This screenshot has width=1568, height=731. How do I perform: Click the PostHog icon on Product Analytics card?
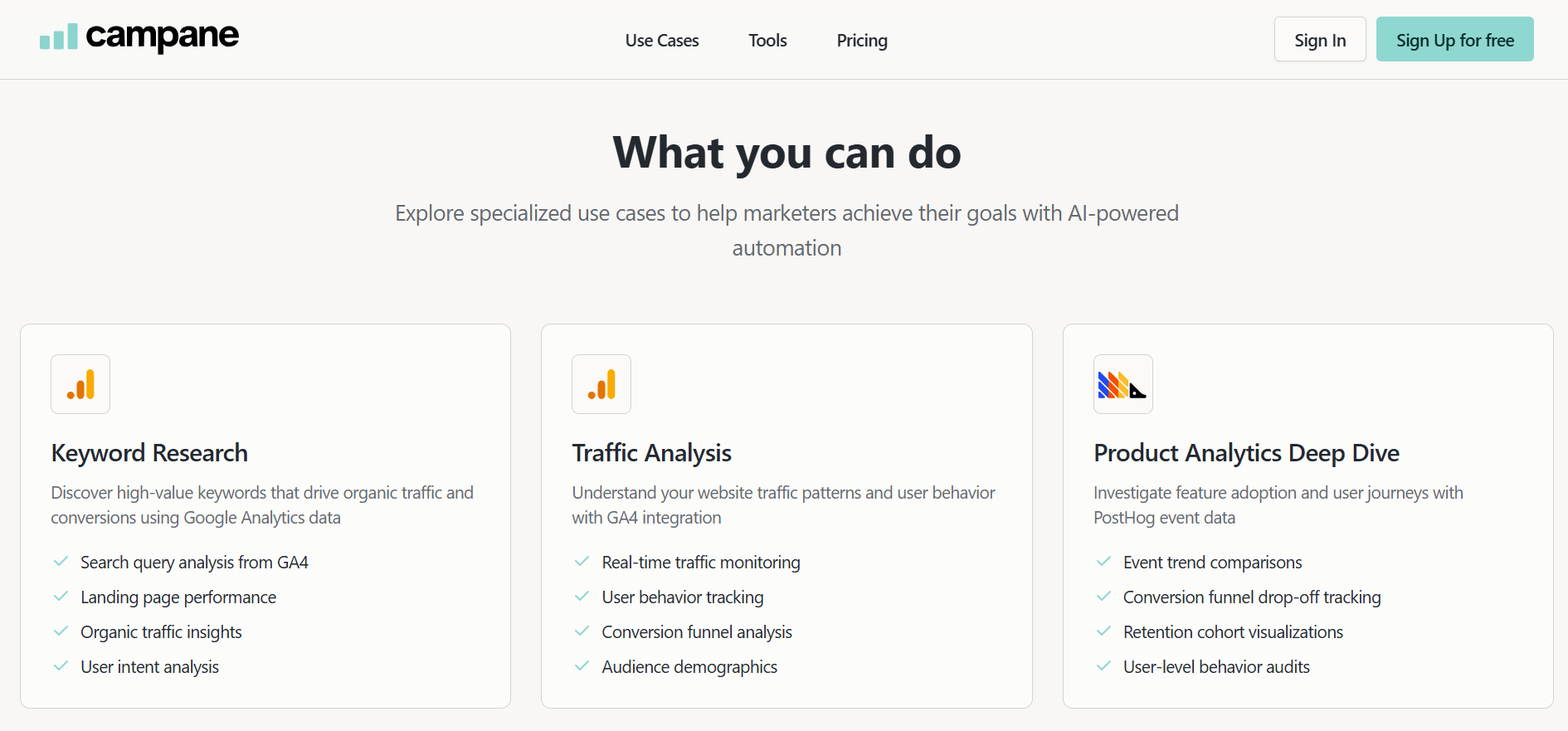pos(1122,384)
